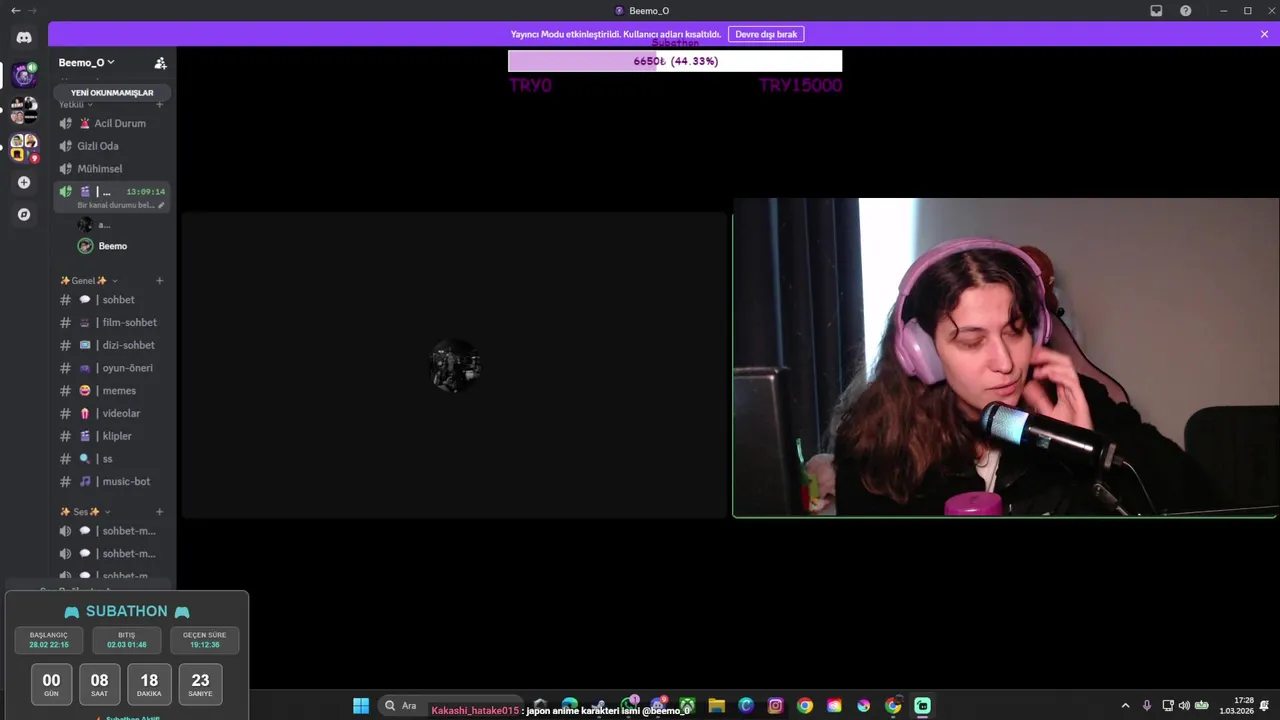Open the Discord inbox icon in title bar
1280x720 pixels.
[x=1156, y=10]
